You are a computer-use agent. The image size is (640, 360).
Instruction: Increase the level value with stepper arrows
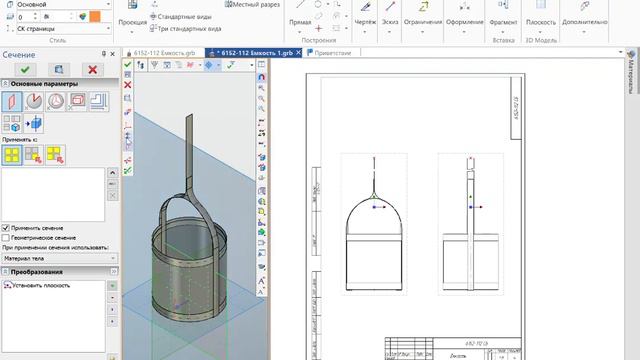pos(36,15)
